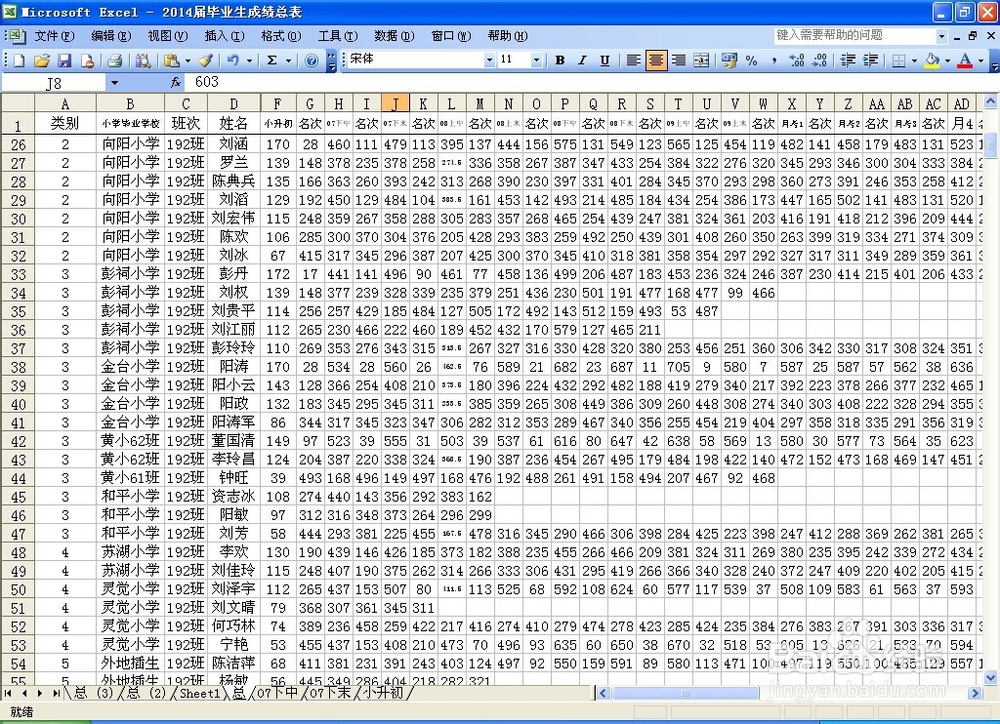Open a new workbook with the New icon
The height and width of the screenshot is (724, 1000).
pos(20,60)
